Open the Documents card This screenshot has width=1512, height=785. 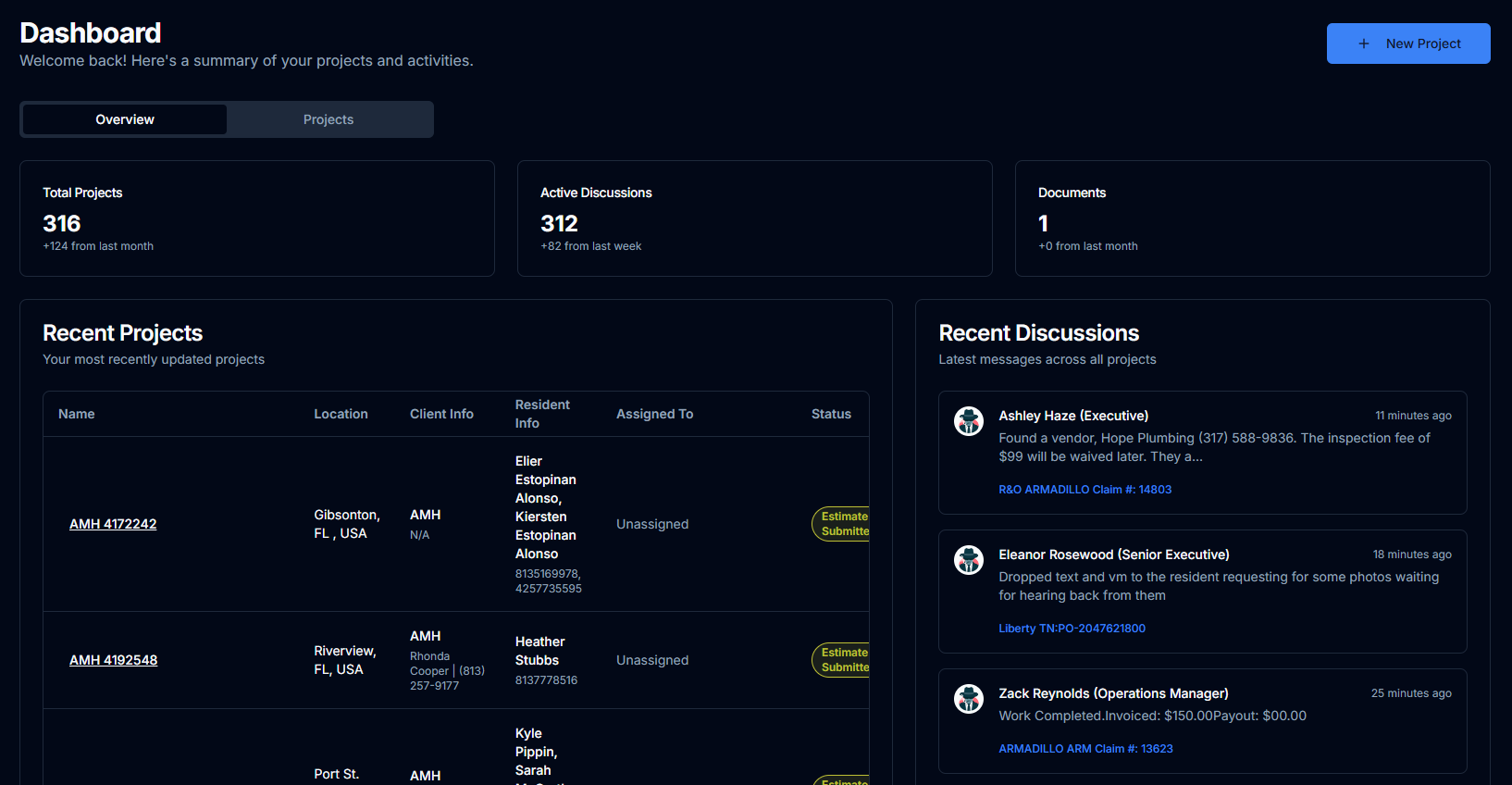(x=1253, y=218)
